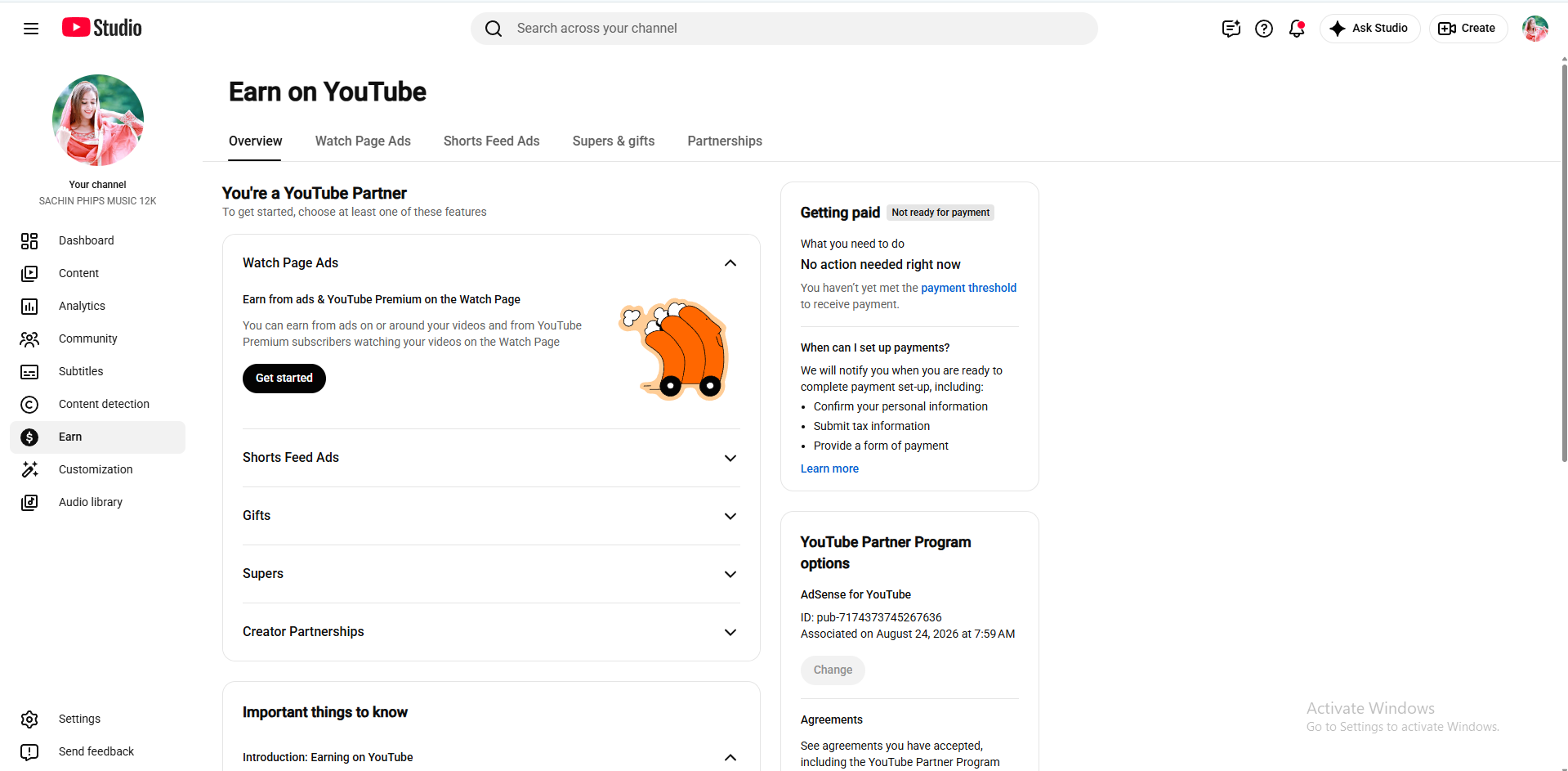This screenshot has height=771, width=1568.
Task: Click the Getting paid heading
Action: click(x=840, y=213)
